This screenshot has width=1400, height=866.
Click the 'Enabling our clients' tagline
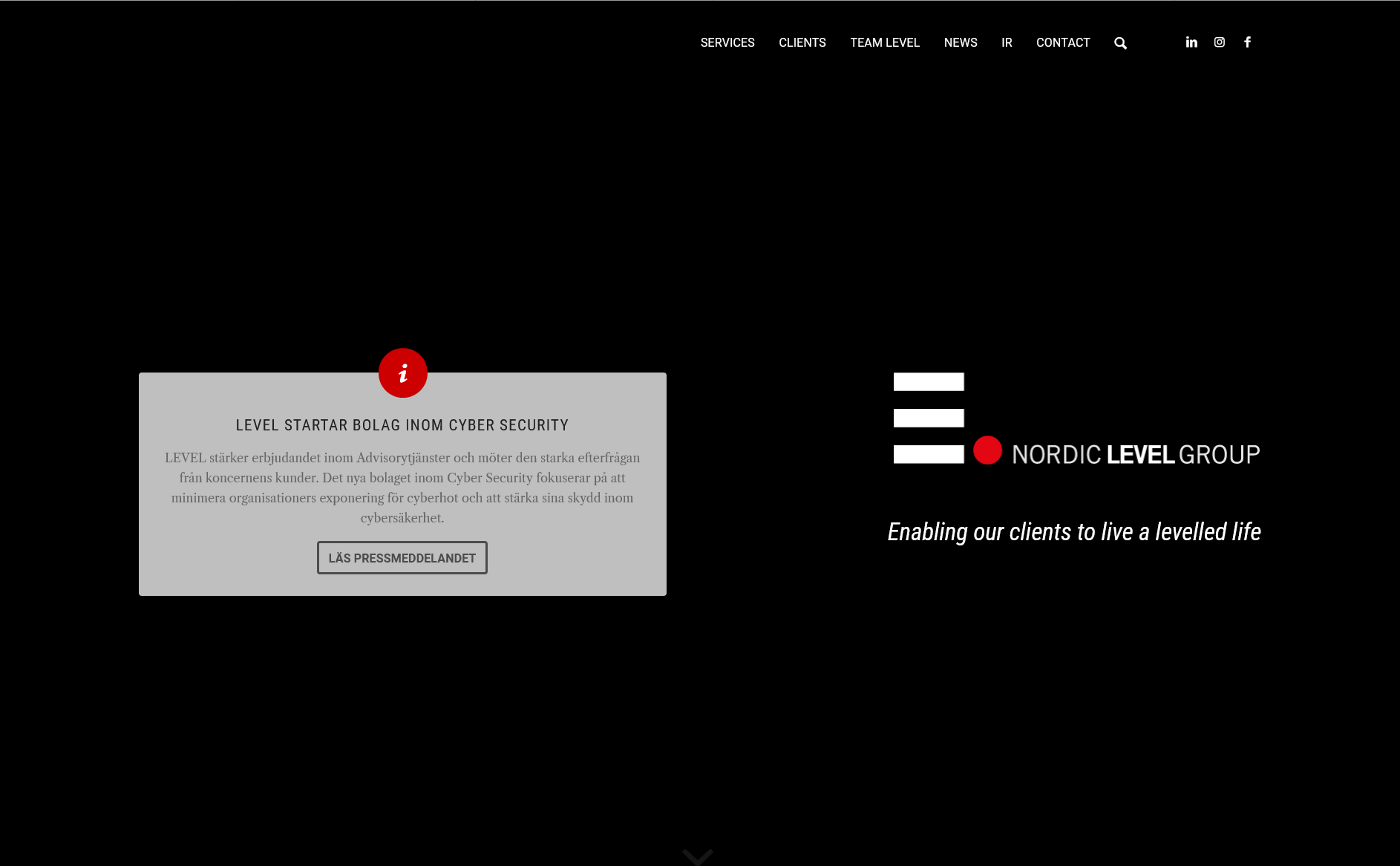tap(1073, 531)
